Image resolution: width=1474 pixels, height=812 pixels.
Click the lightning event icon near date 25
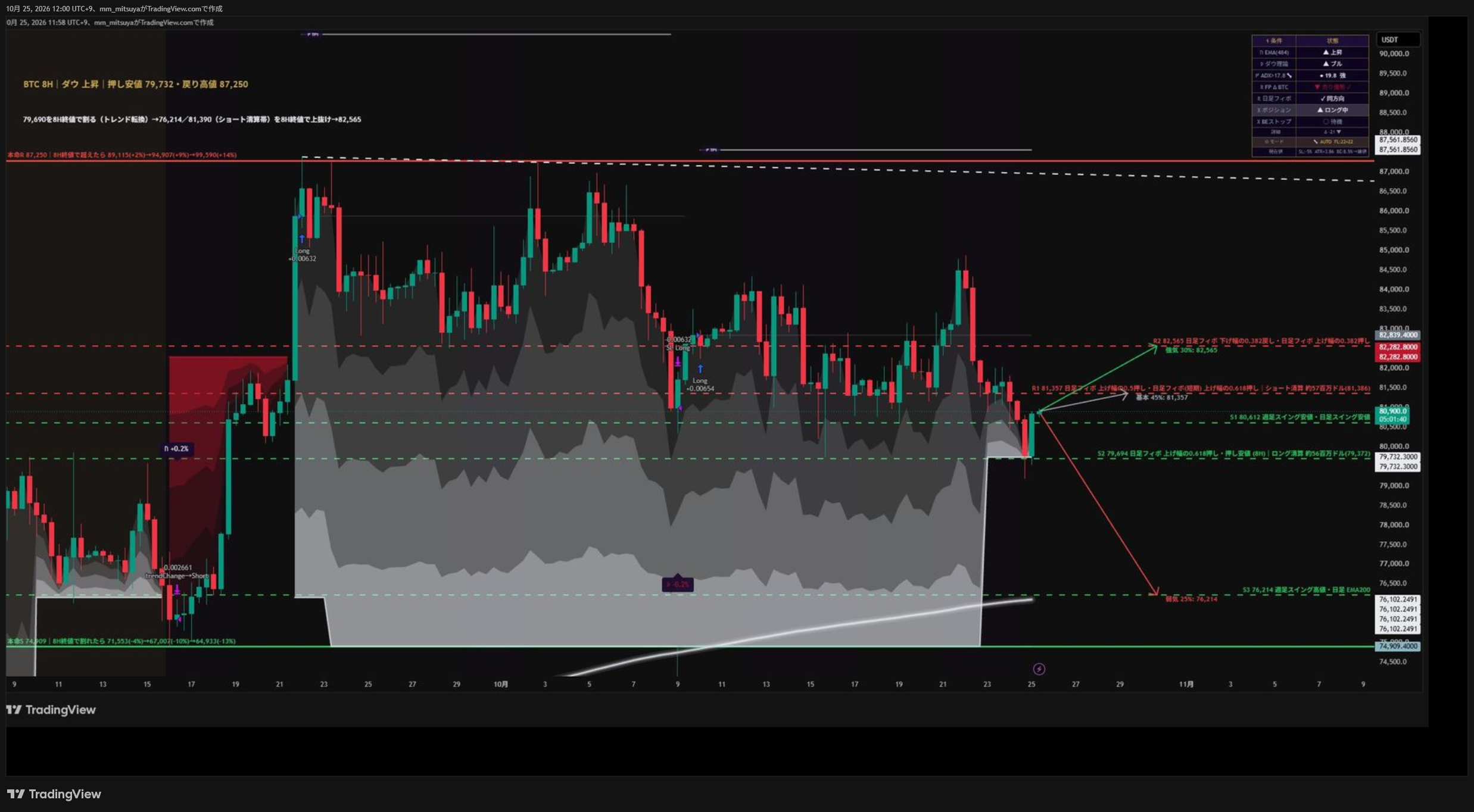1039,669
